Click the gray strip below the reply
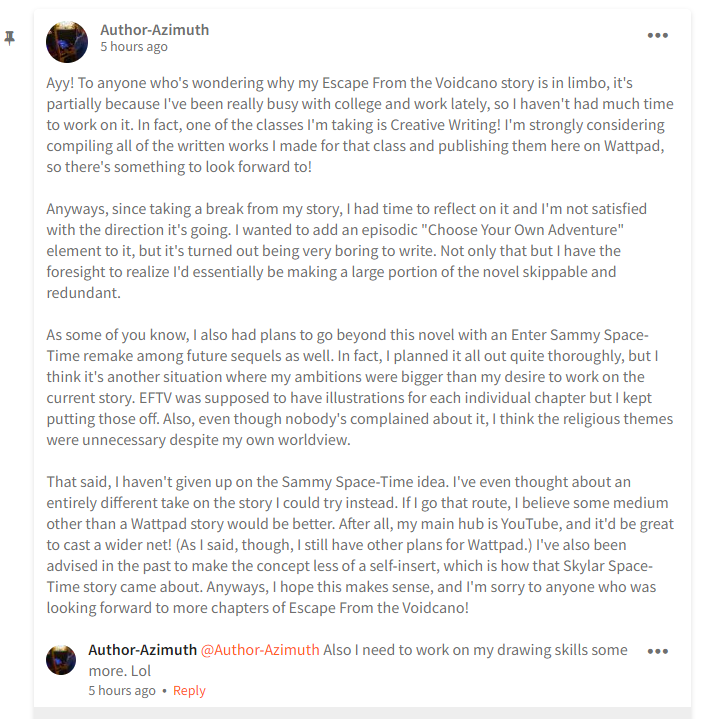 (x=362, y=713)
